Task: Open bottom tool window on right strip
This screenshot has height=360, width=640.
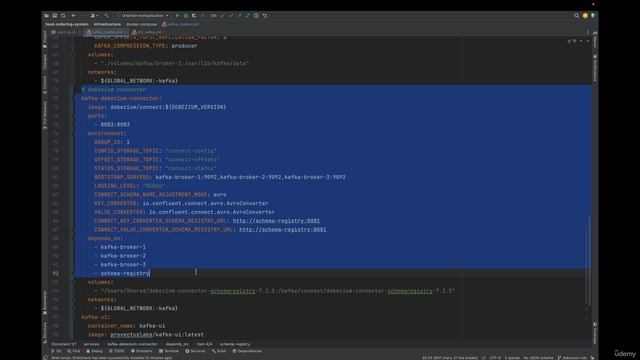Action: point(595,334)
